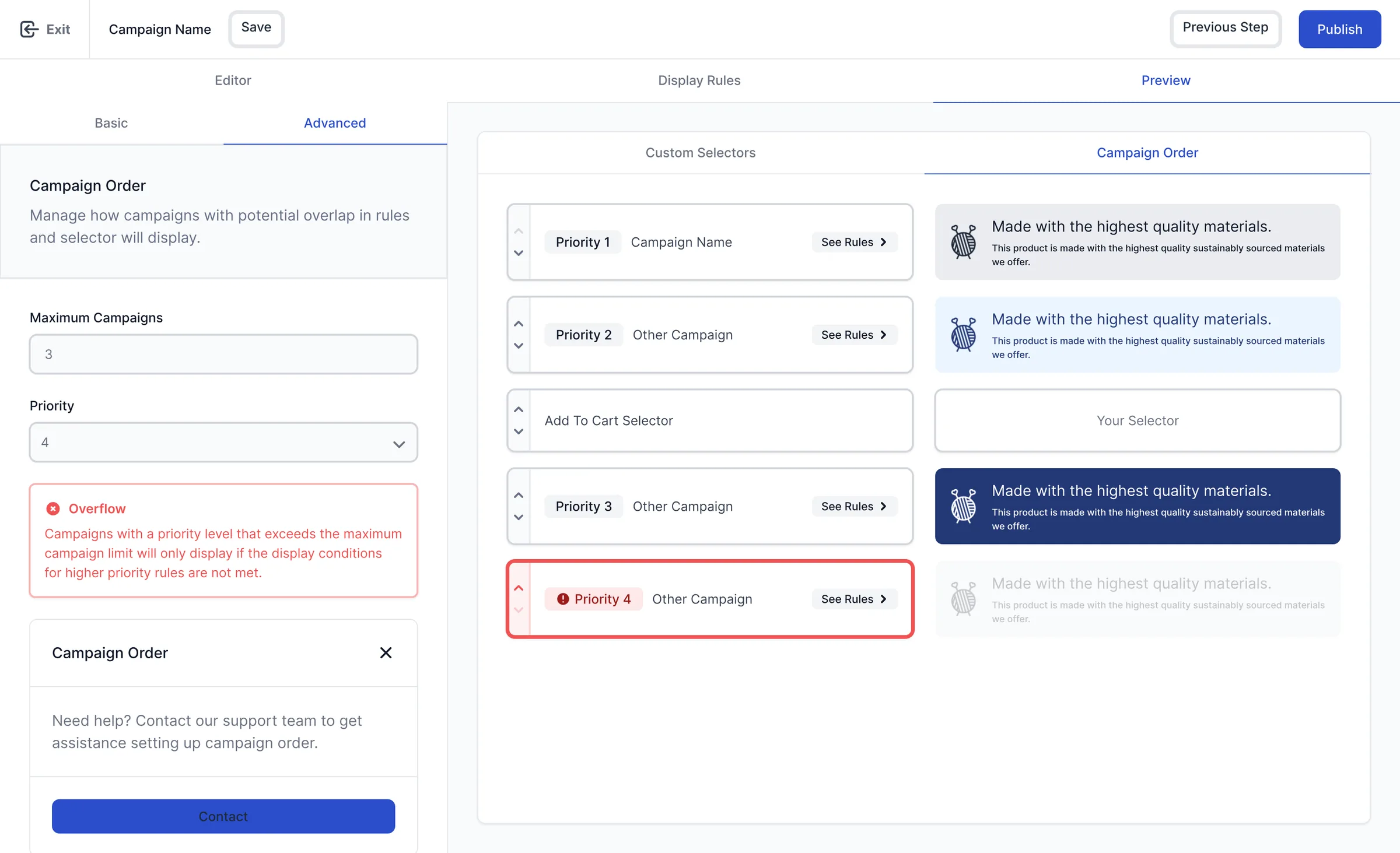
Task: Open the Priority dropdown showing 4
Action: pos(223,443)
